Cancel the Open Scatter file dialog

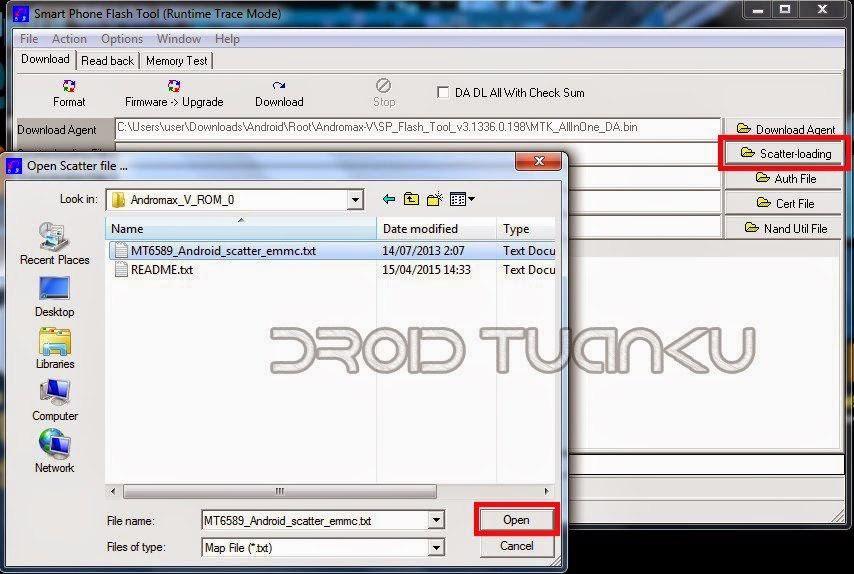tap(516, 546)
